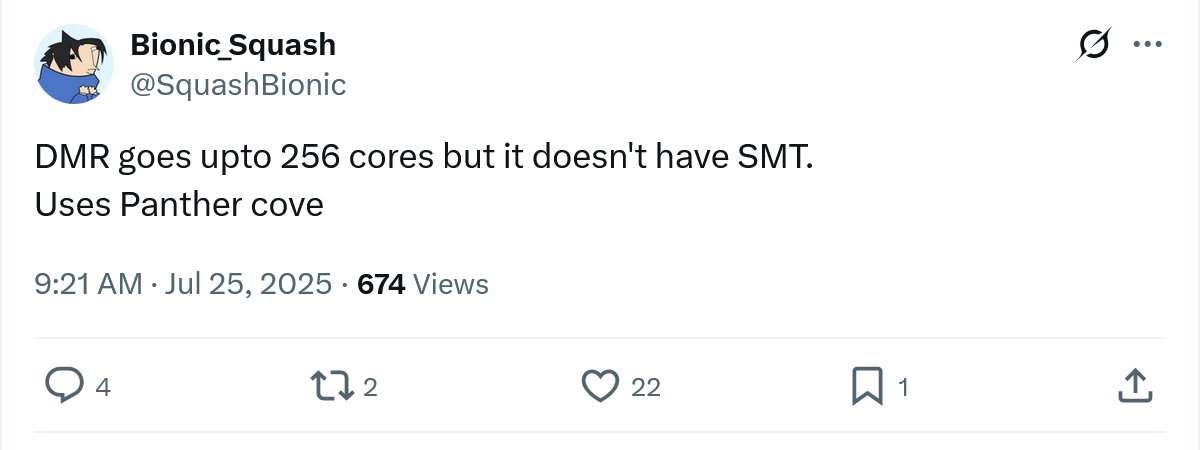Click the repost count number 2
Screen dimensions: 1200x450
[369, 387]
